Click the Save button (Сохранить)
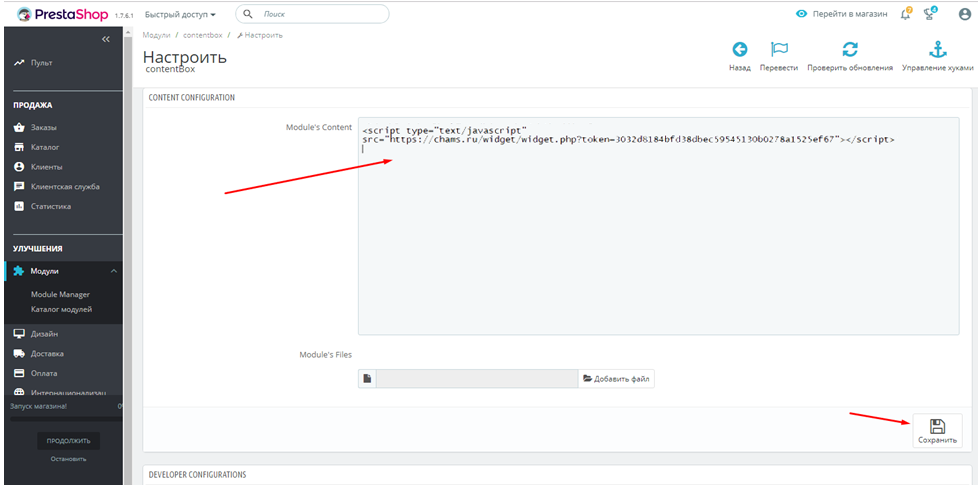Viewport: 978px width, 485px height. point(937,431)
